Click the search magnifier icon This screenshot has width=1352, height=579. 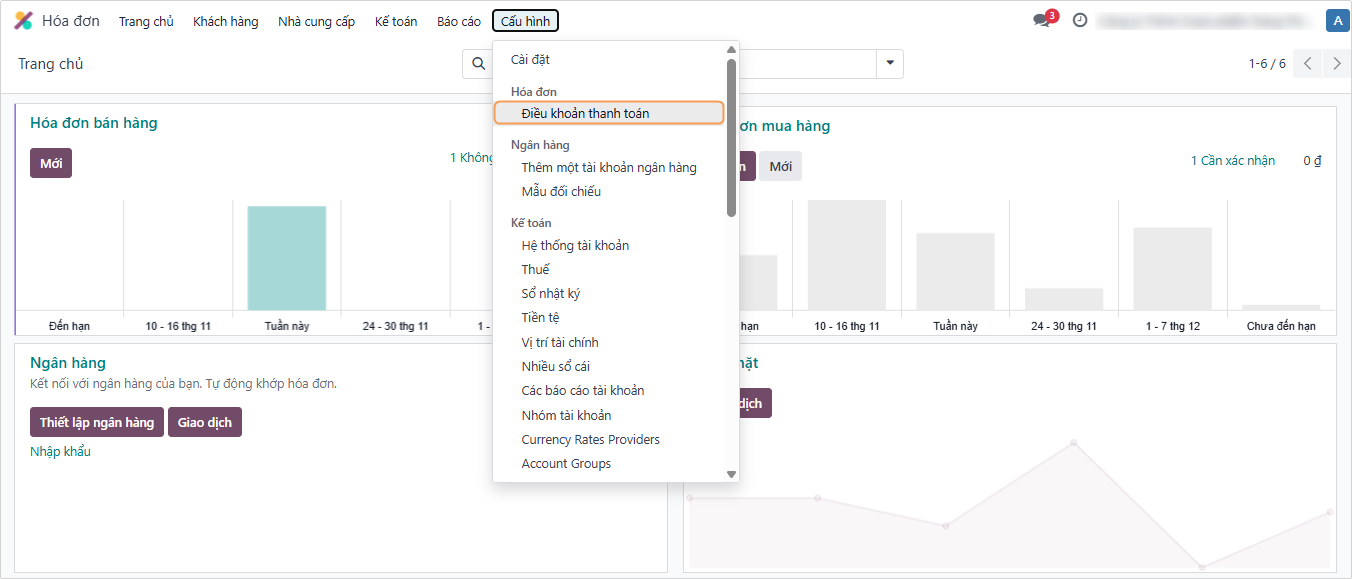478,64
